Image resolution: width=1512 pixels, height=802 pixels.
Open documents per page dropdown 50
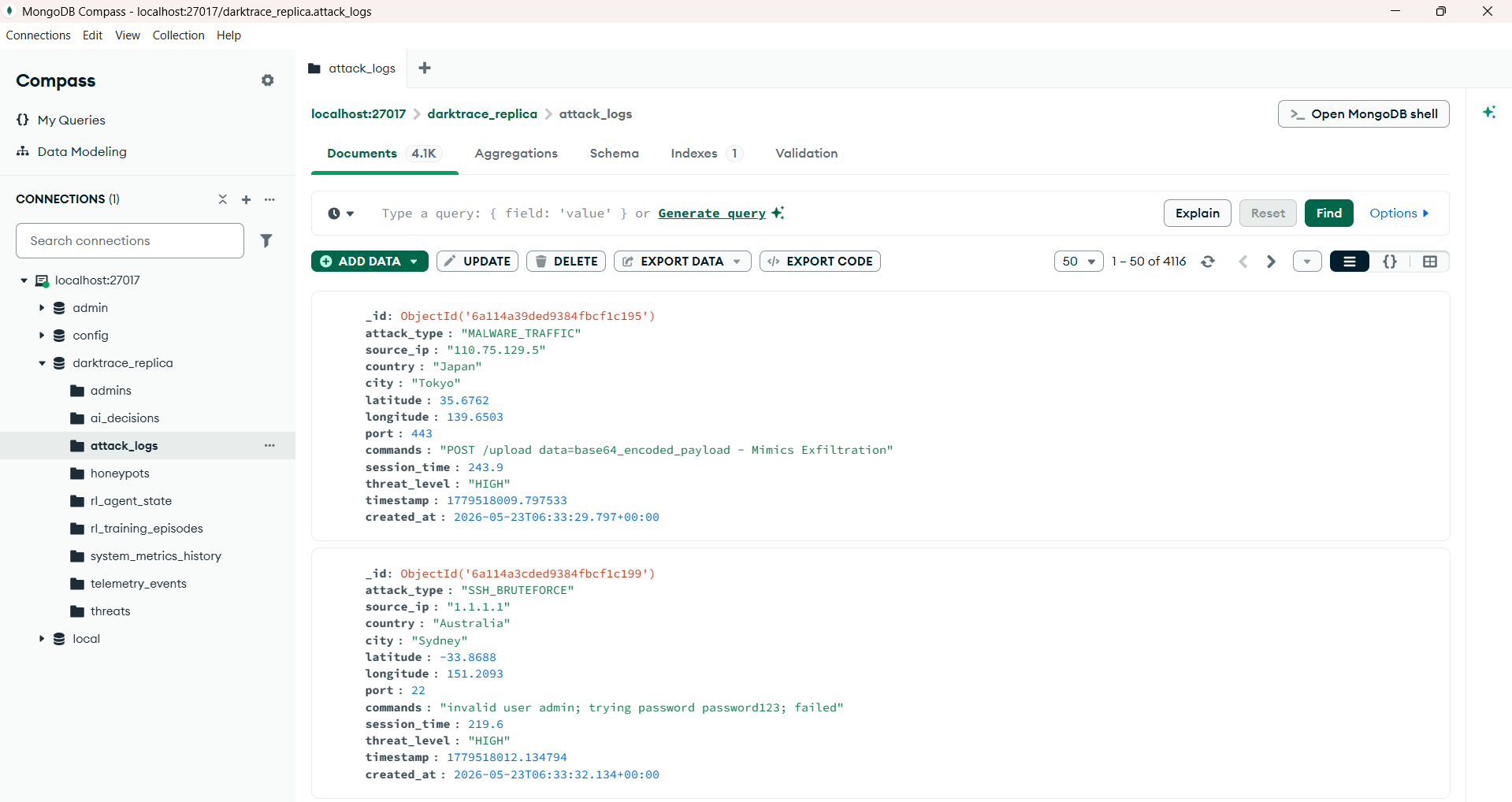[x=1079, y=262]
